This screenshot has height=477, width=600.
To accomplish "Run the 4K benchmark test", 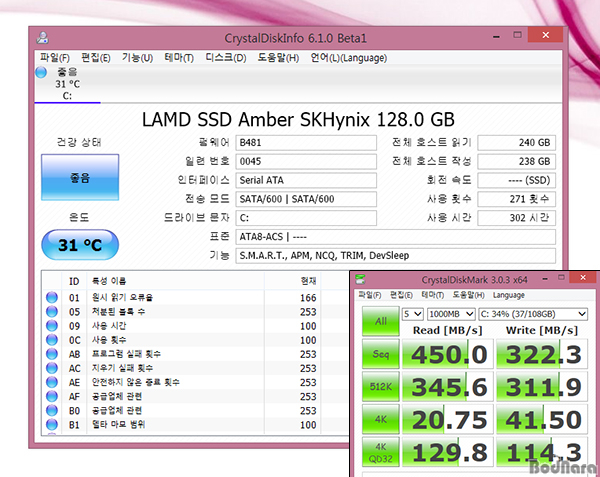I will click(x=380, y=420).
